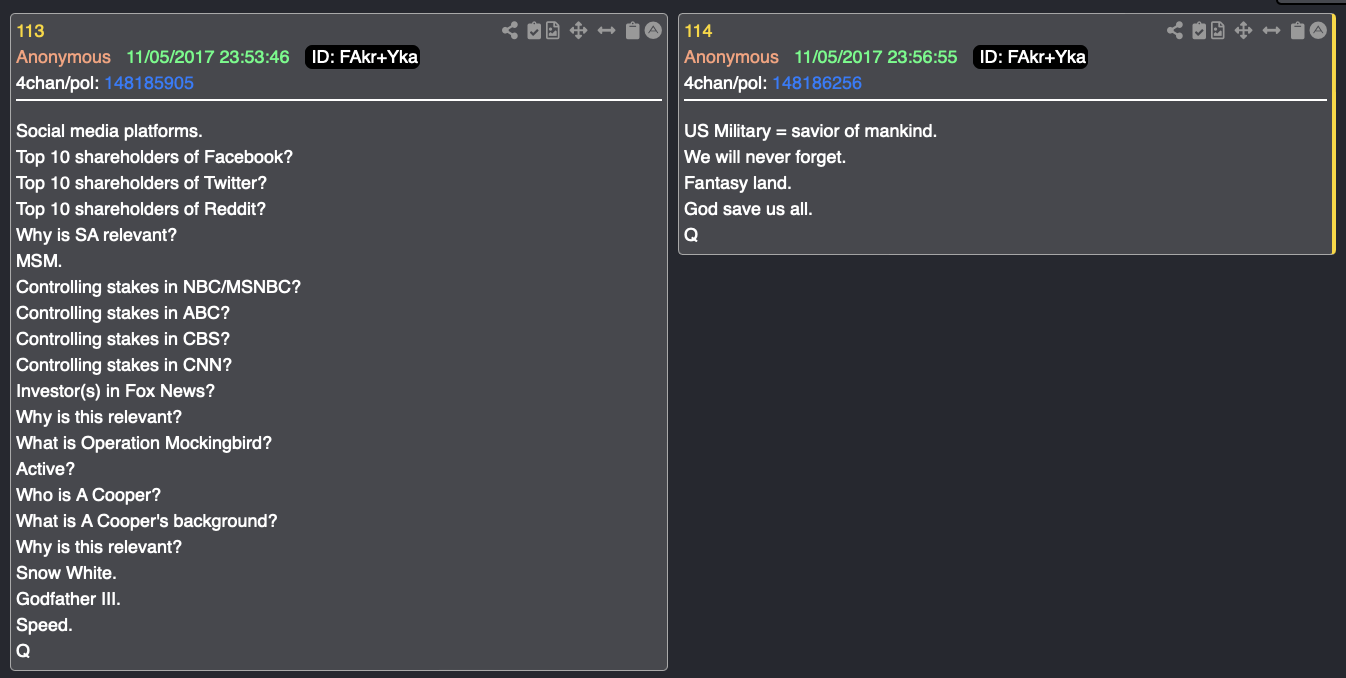The image size is (1346, 678).
Task: Collapse post 114 with the chevron-up circle
Action: [1318, 31]
